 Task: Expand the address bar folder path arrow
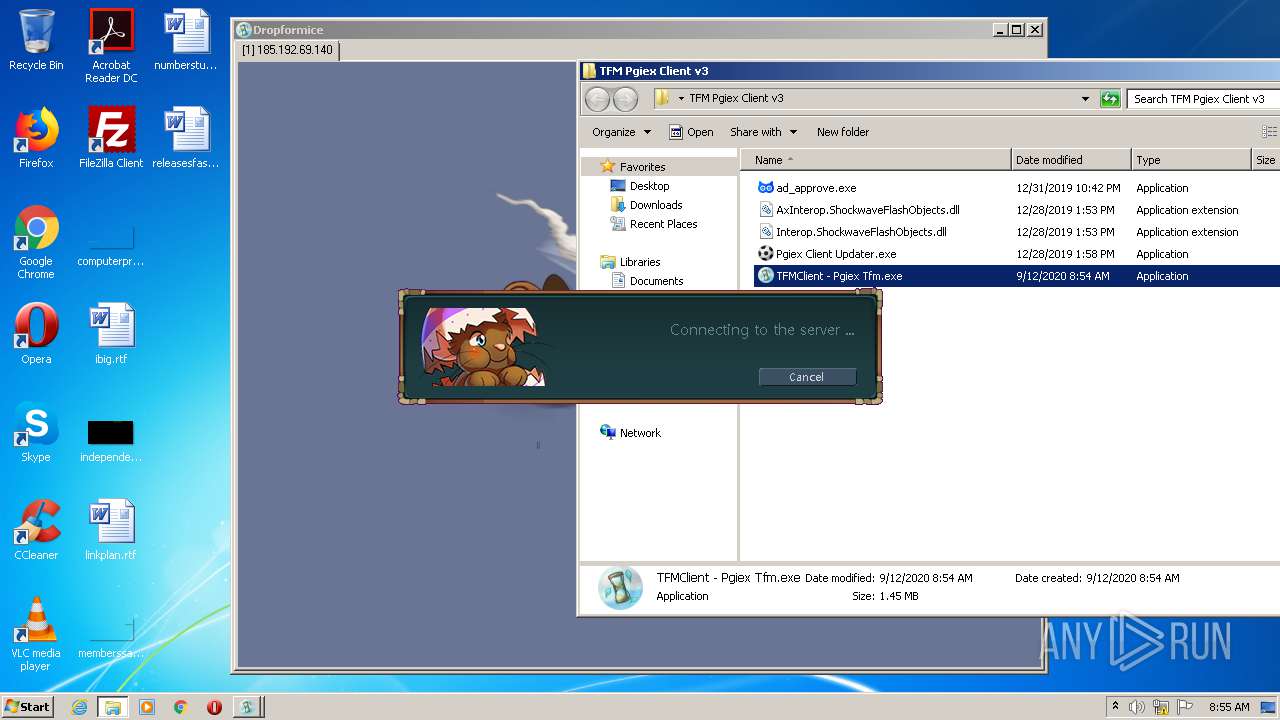coord(681,99)
